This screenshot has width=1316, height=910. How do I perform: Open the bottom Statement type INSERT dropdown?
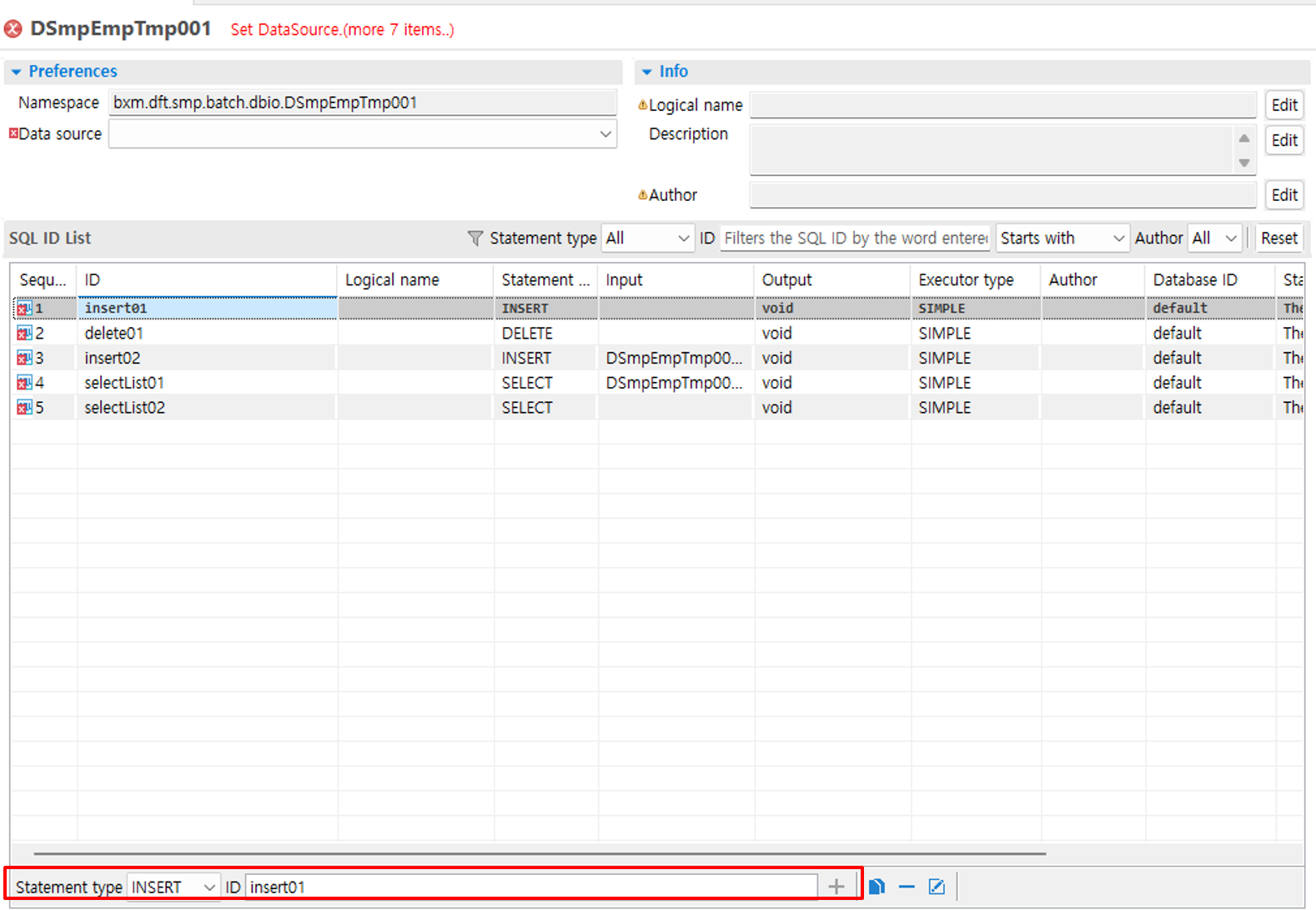(x=173, y=887)
